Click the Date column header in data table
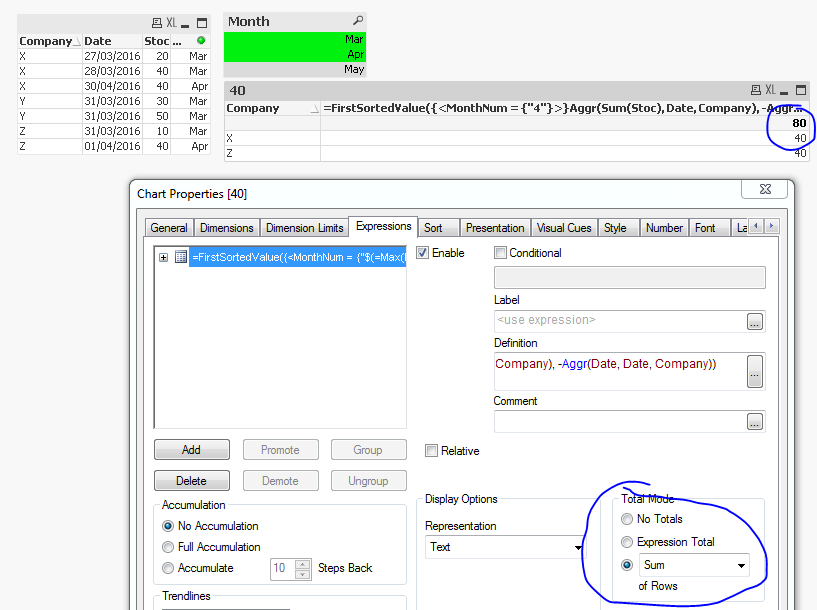This screenshot has width=817, height=610. click(x=113, y=41)
